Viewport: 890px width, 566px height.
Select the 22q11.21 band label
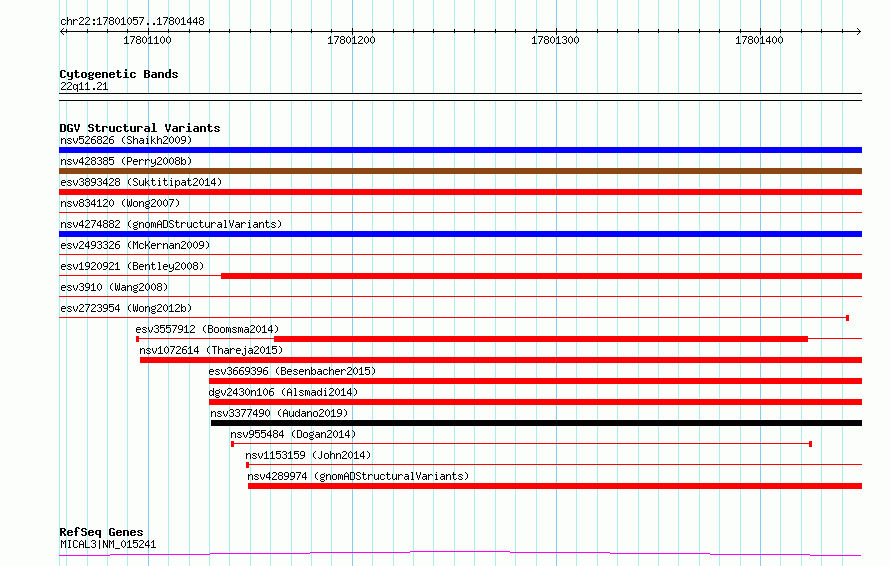84,86
